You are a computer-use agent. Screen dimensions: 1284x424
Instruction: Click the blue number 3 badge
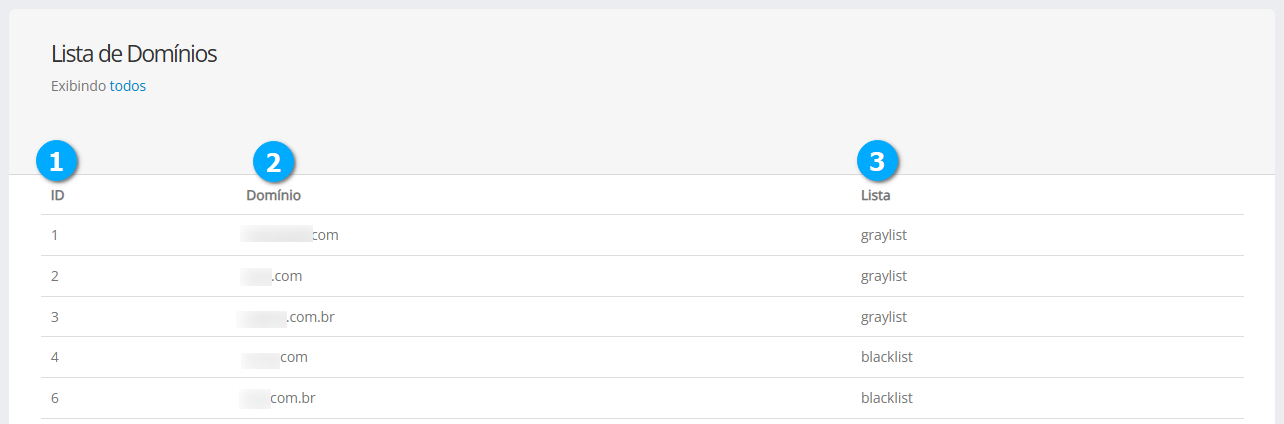877,160
